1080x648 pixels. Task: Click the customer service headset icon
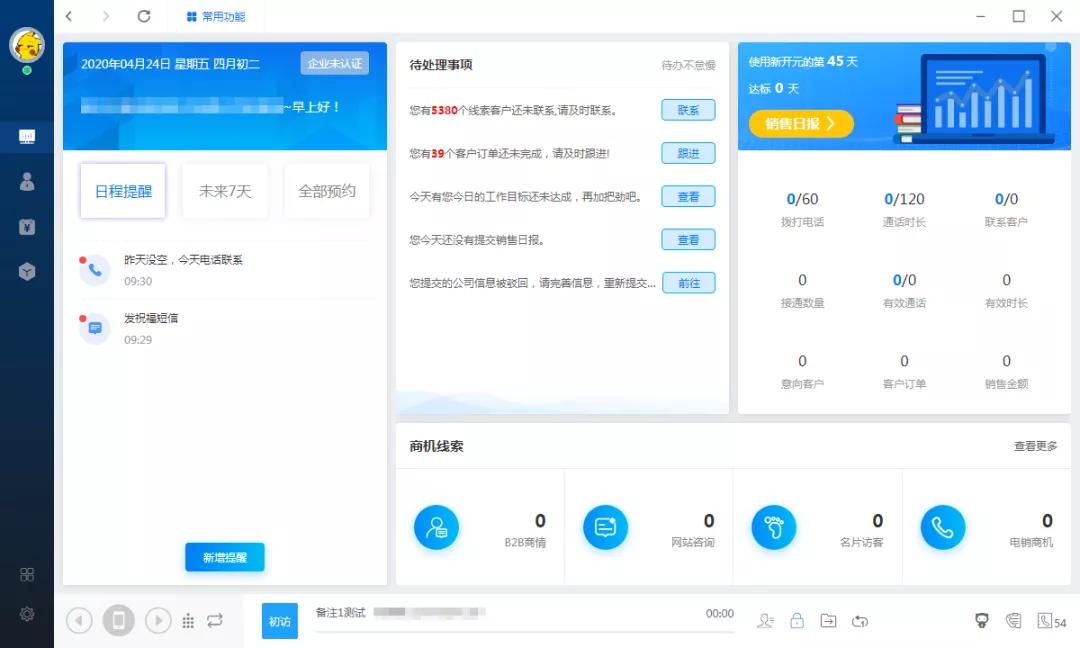coord(1013,620)
